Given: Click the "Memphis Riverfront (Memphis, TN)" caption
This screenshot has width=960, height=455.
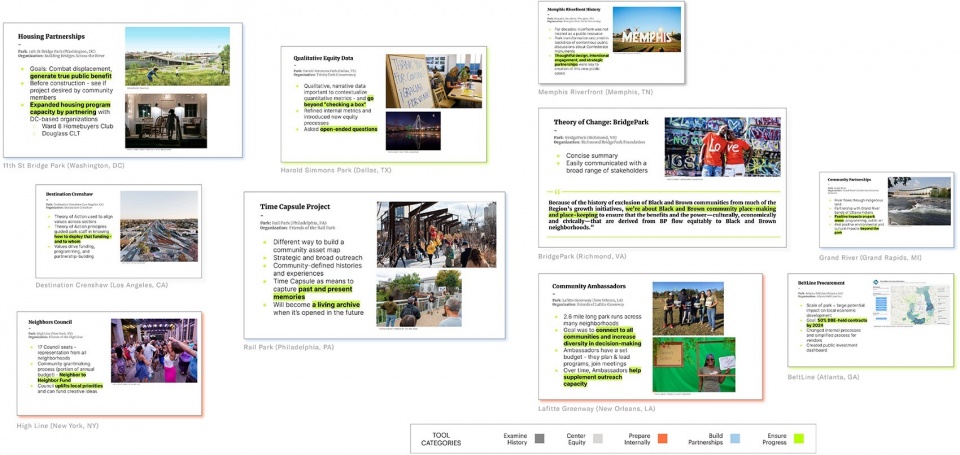Looking at the screenshot, I should (595, 92).
